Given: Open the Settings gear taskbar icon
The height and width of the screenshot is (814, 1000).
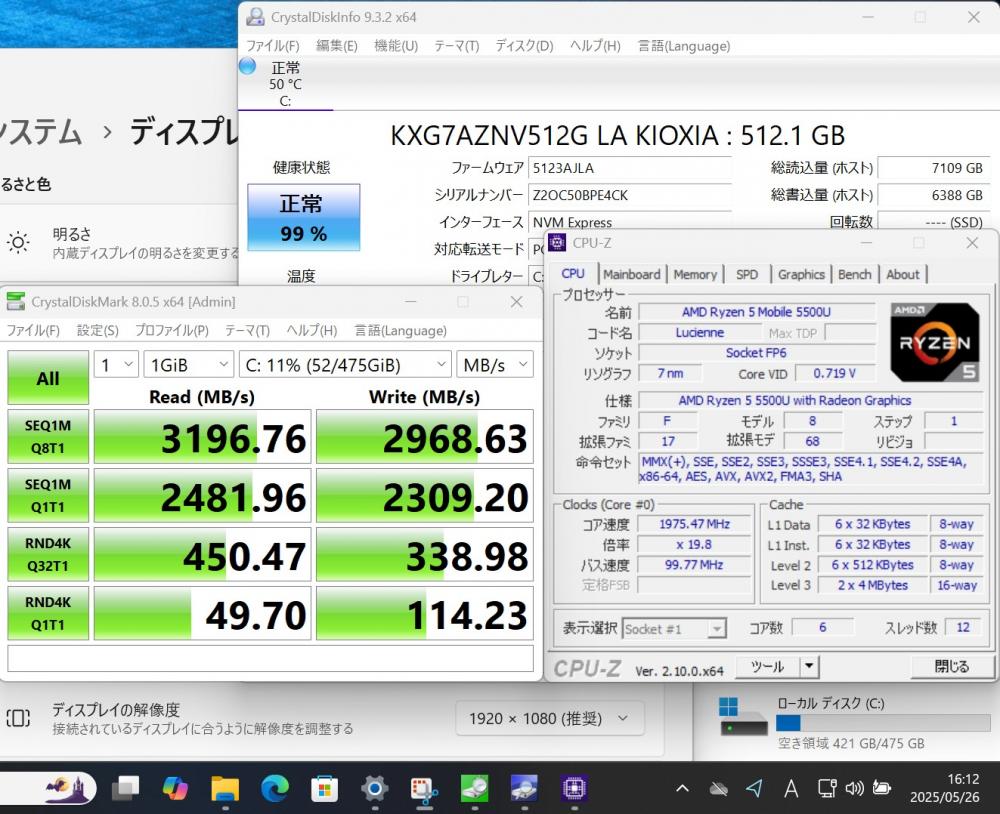Looking at the screenshot, I should (374, 789).
